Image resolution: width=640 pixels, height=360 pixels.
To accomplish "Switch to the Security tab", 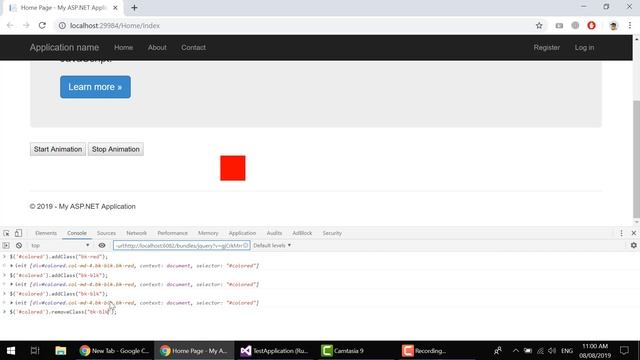I will click(332, 233).
